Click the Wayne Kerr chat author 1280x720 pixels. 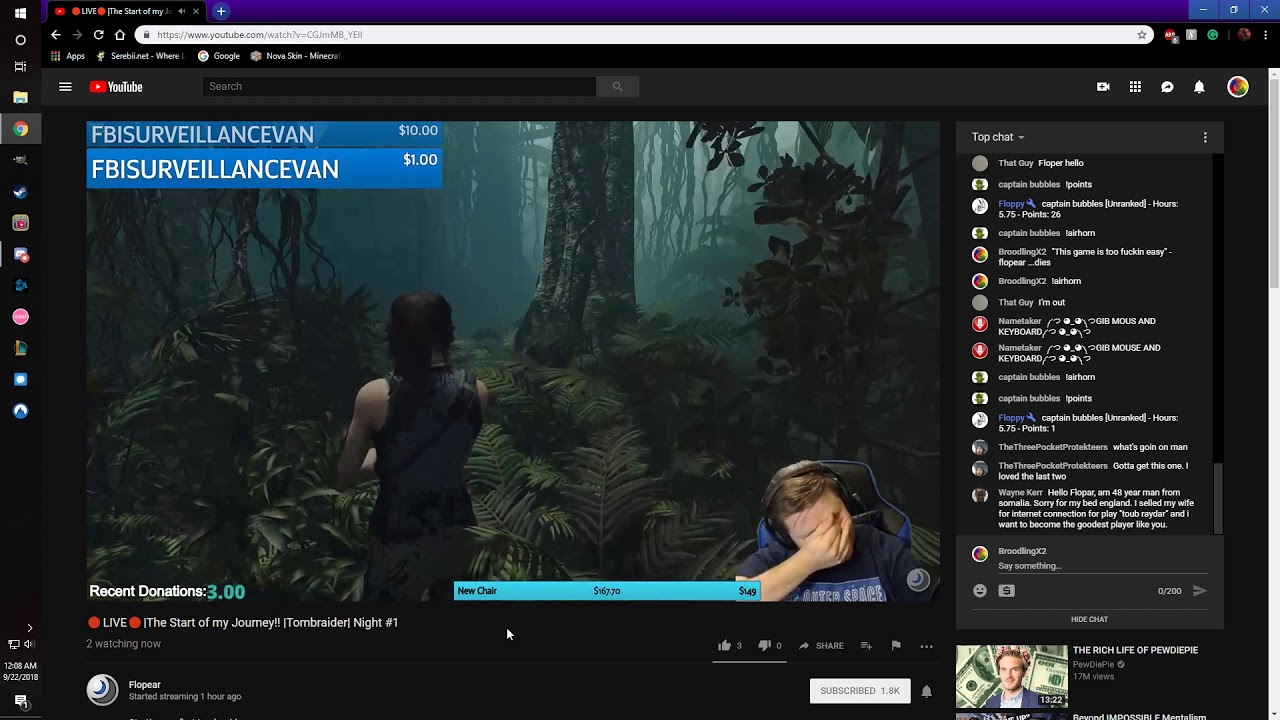[1020, 493]
